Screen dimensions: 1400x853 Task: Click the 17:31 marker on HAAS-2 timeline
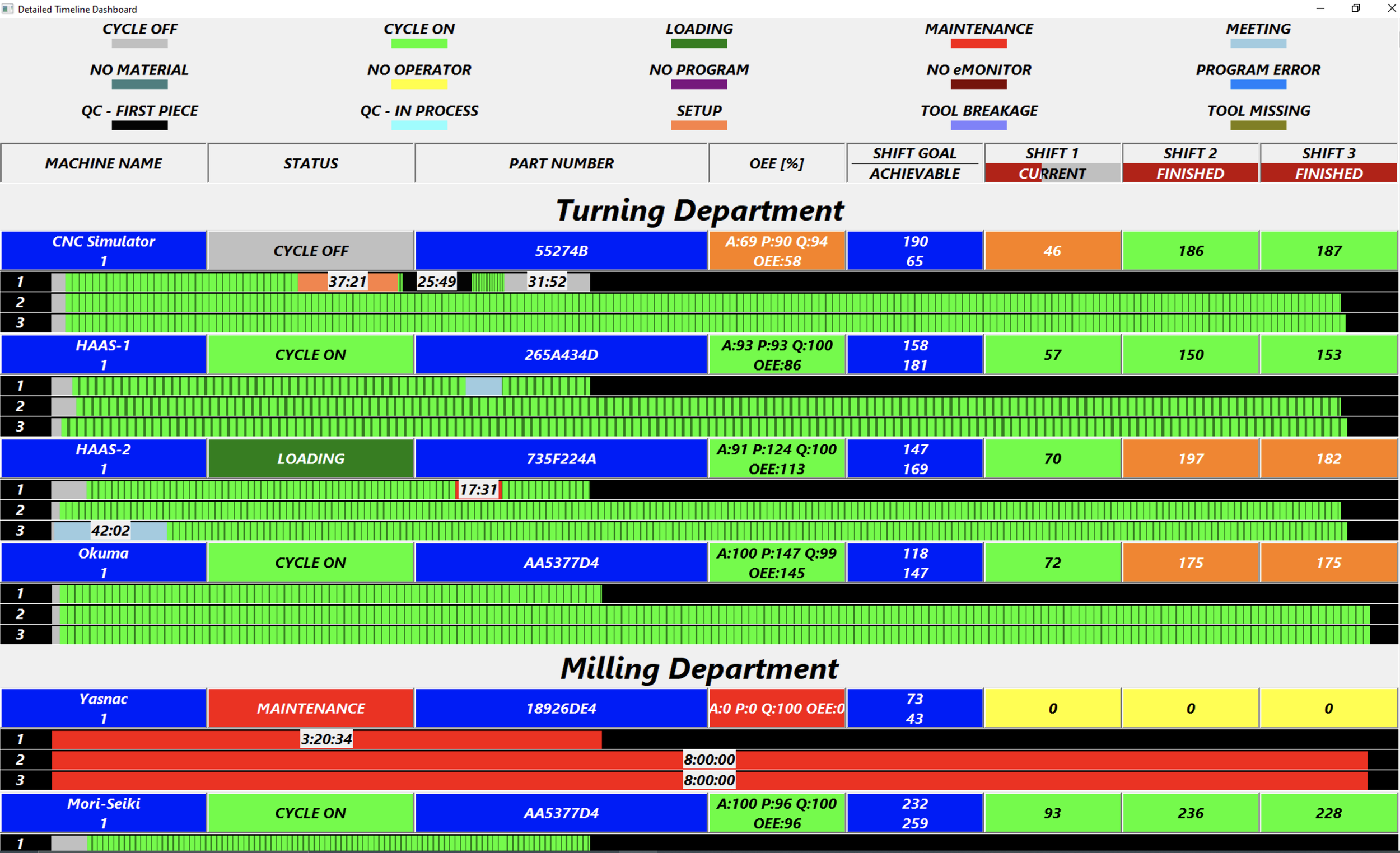478,490
